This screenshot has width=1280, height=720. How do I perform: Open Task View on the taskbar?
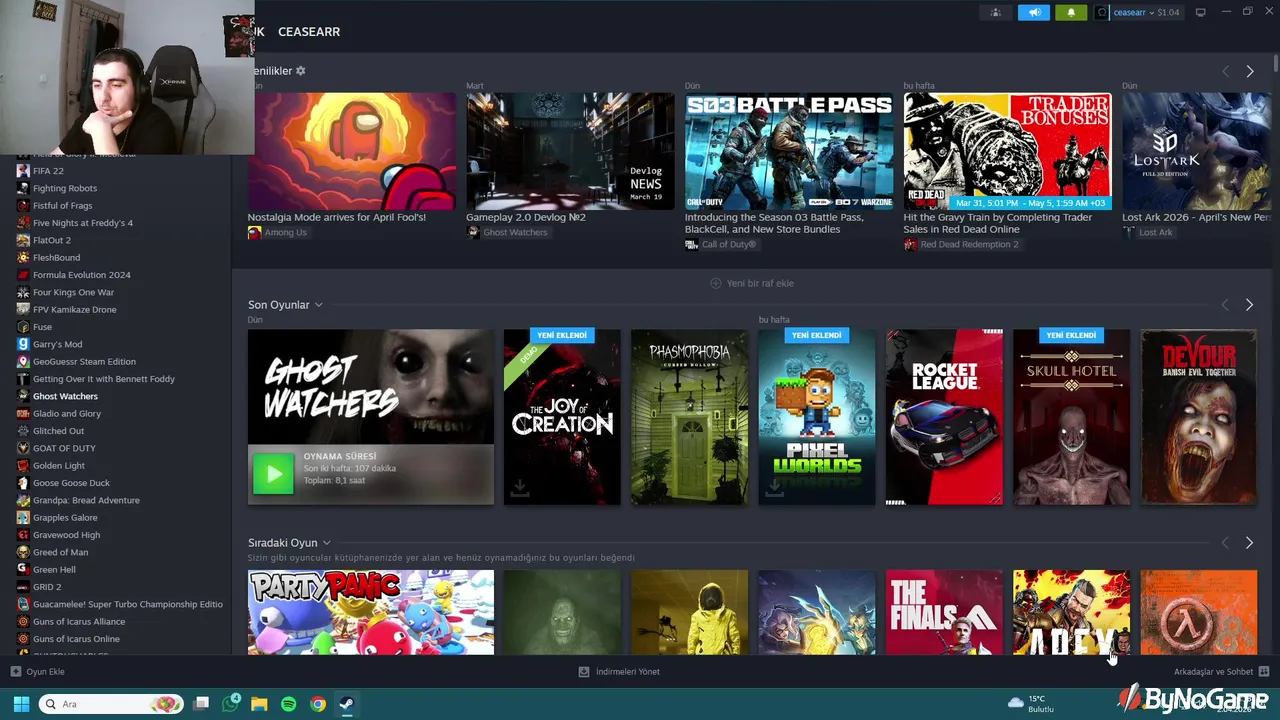(x=201, y=704)
